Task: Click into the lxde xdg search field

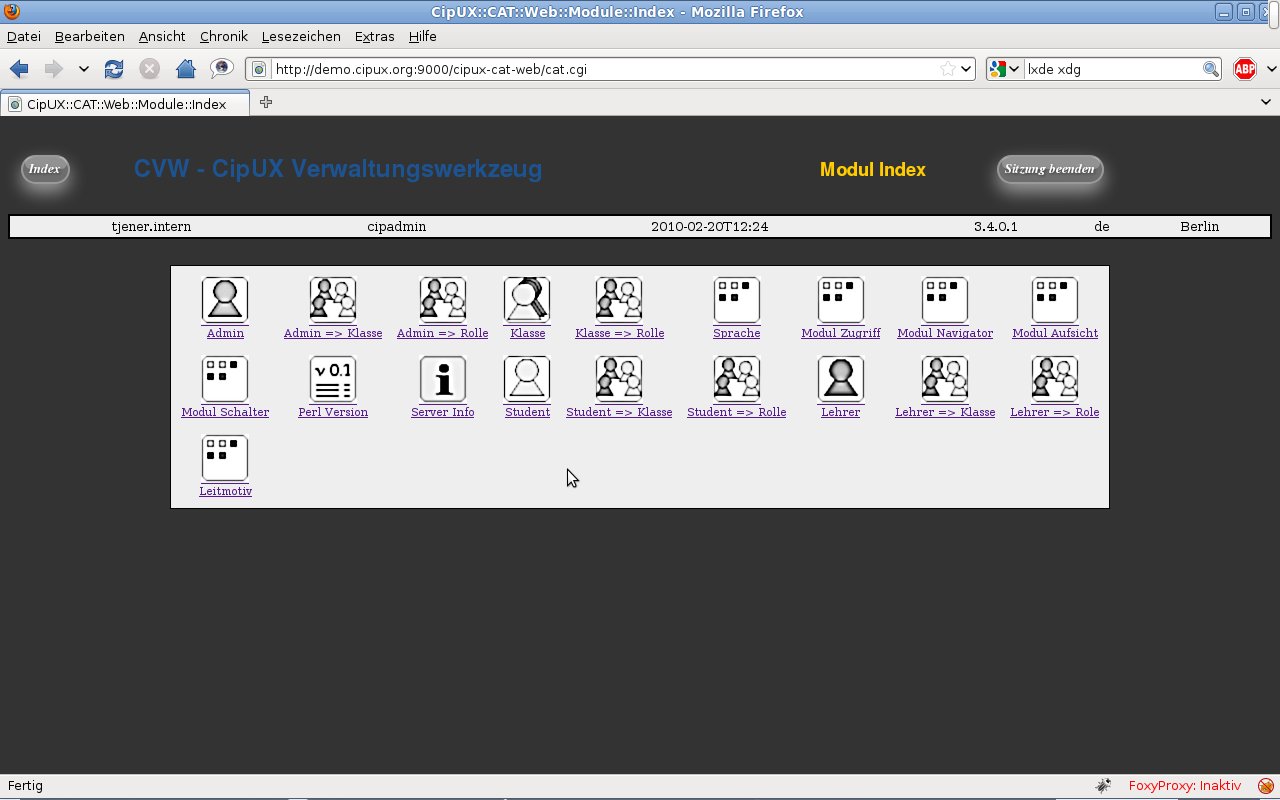Action: (x=1113, y=69)
